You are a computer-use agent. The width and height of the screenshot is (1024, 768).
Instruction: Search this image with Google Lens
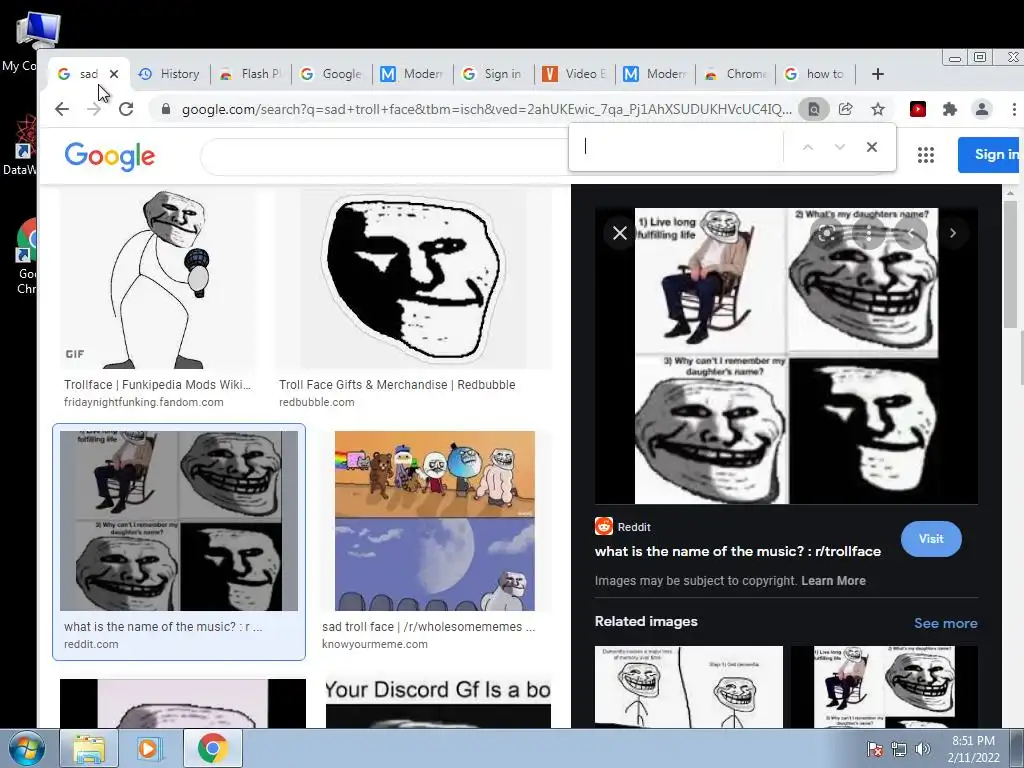[827, 232]
